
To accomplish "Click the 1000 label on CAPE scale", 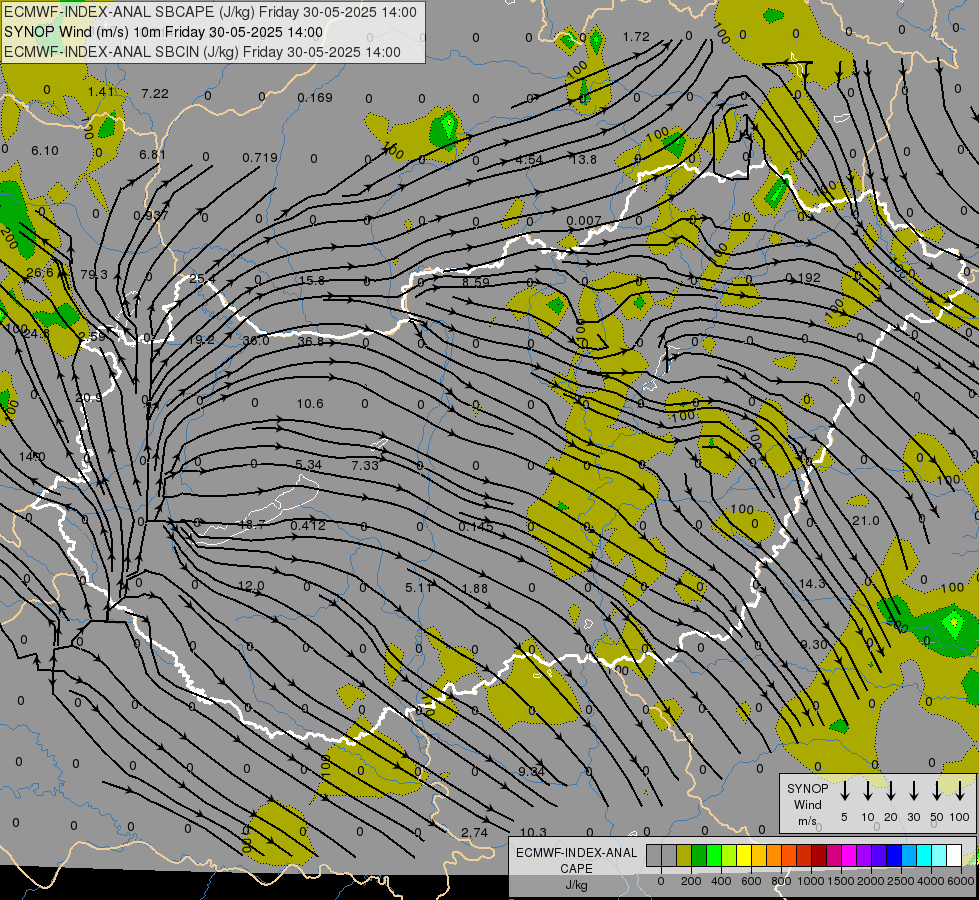I will pyautogui.click(x=810, y=881).
